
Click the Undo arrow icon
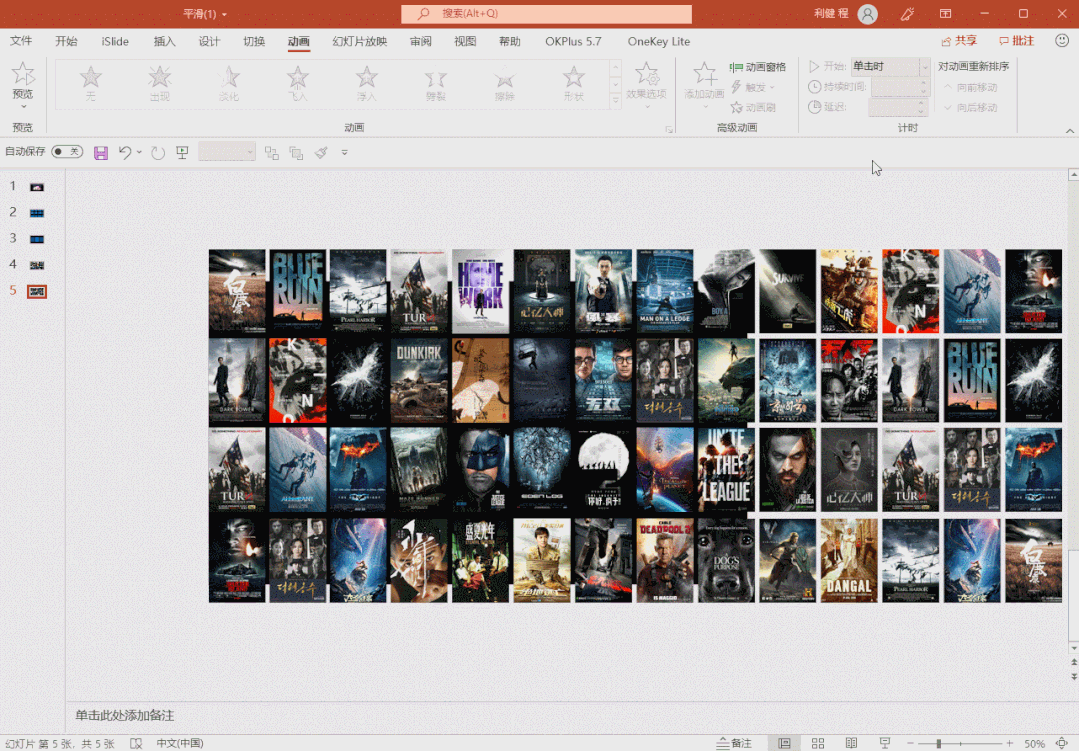point(125,152)
